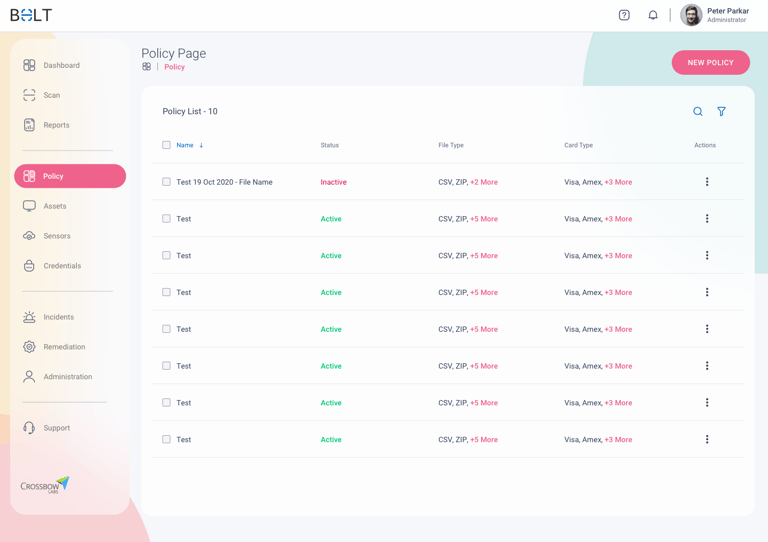This screenshot has height=542, width=768.
Task: Open Support in the sidebar
Action: pos(57,428)
